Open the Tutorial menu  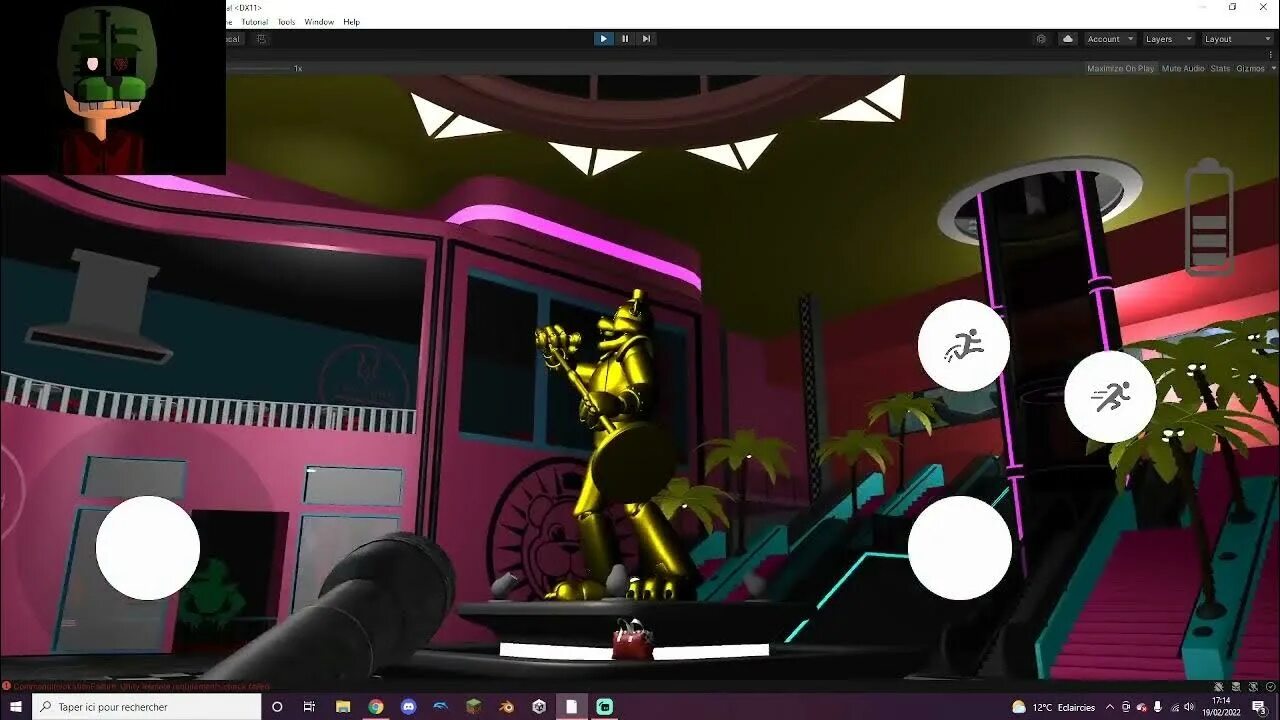254,22
